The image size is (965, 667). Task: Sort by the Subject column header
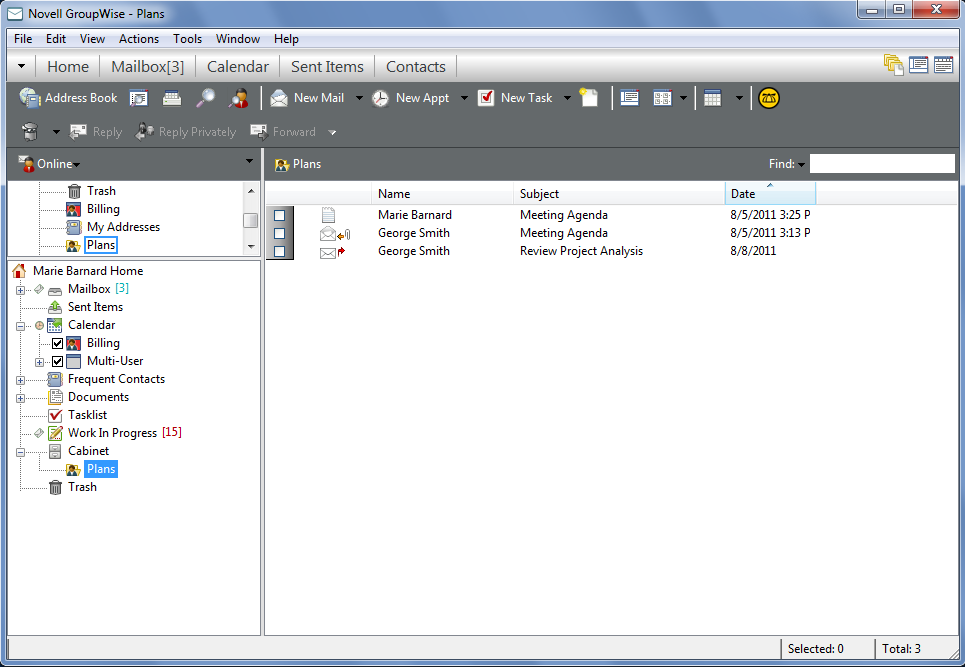tap(619, 193)
